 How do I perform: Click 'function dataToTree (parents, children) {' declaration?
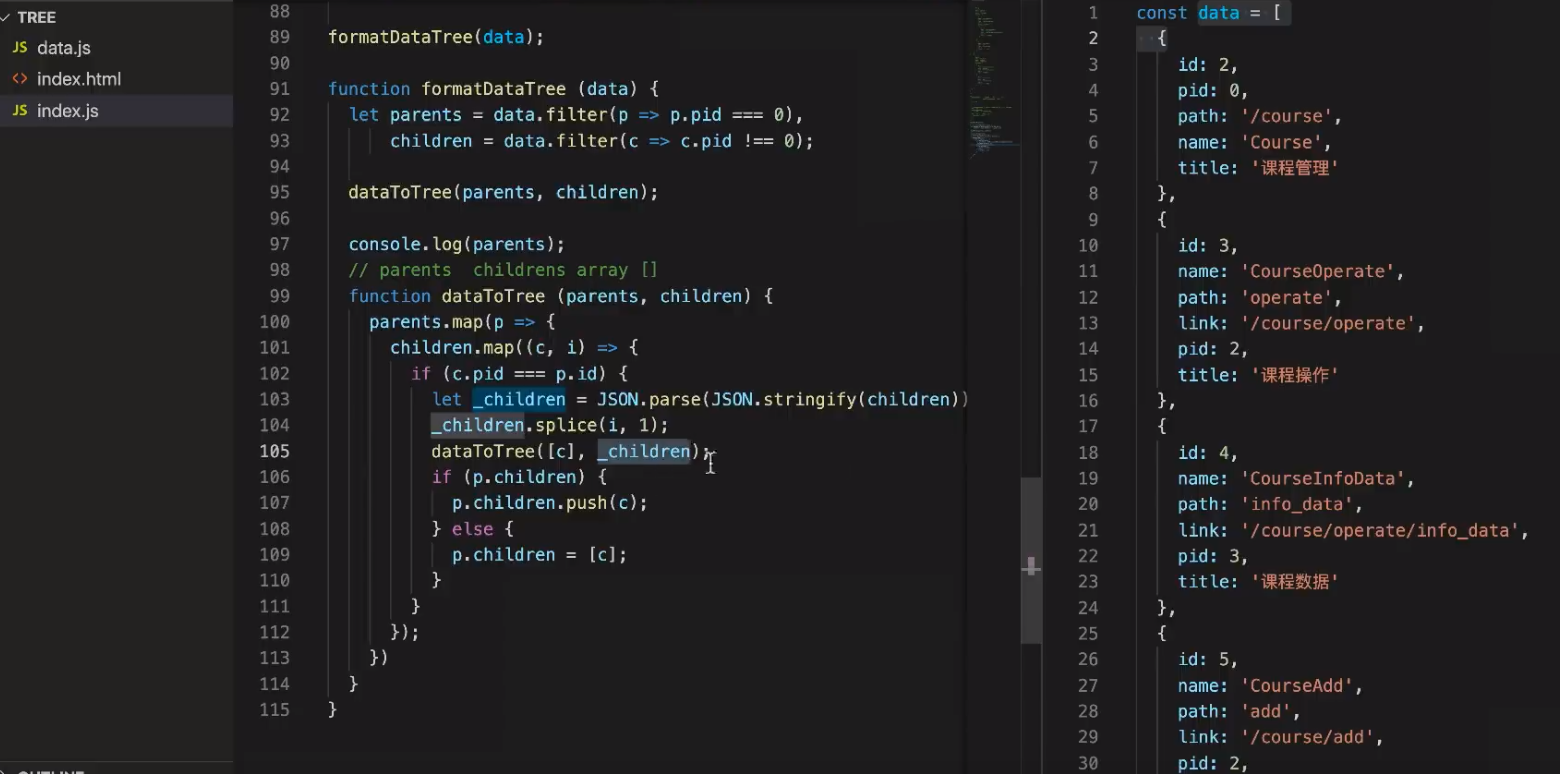[x=561, y=296]
